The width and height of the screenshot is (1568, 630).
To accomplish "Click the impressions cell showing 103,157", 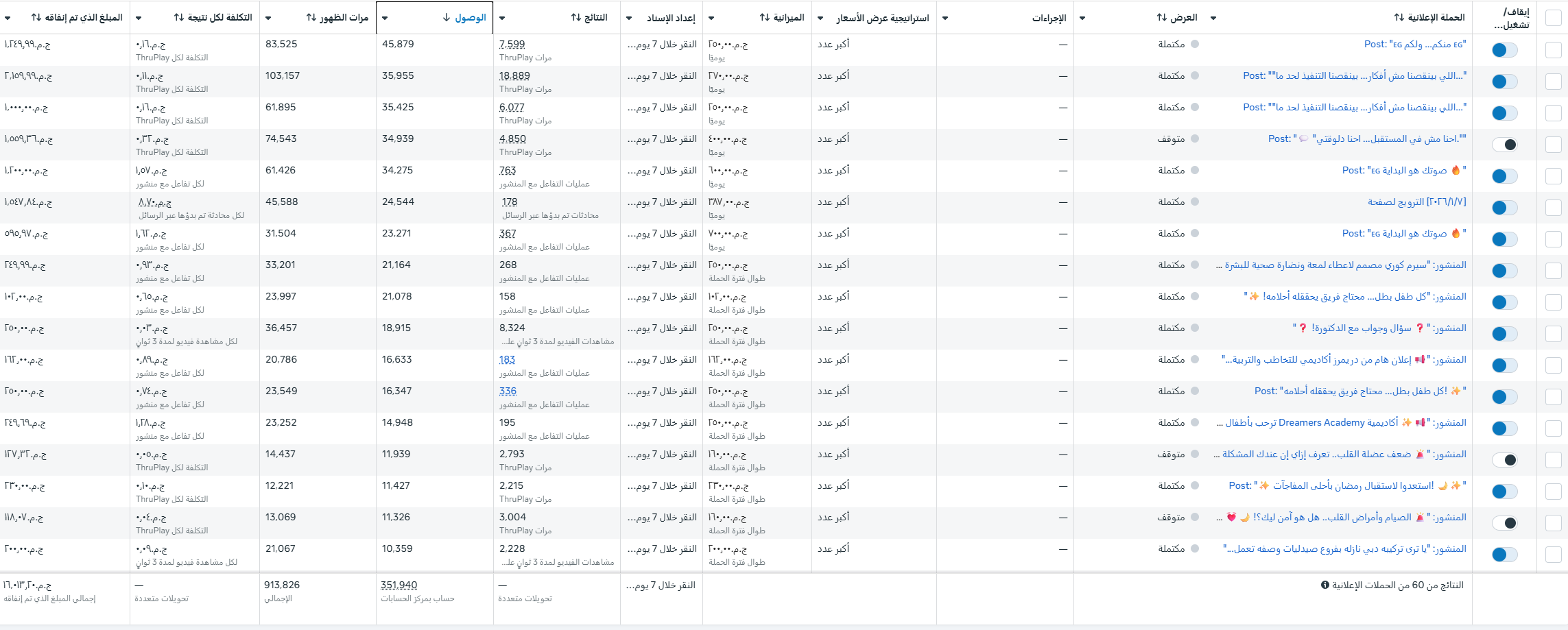I will point(283,75).
